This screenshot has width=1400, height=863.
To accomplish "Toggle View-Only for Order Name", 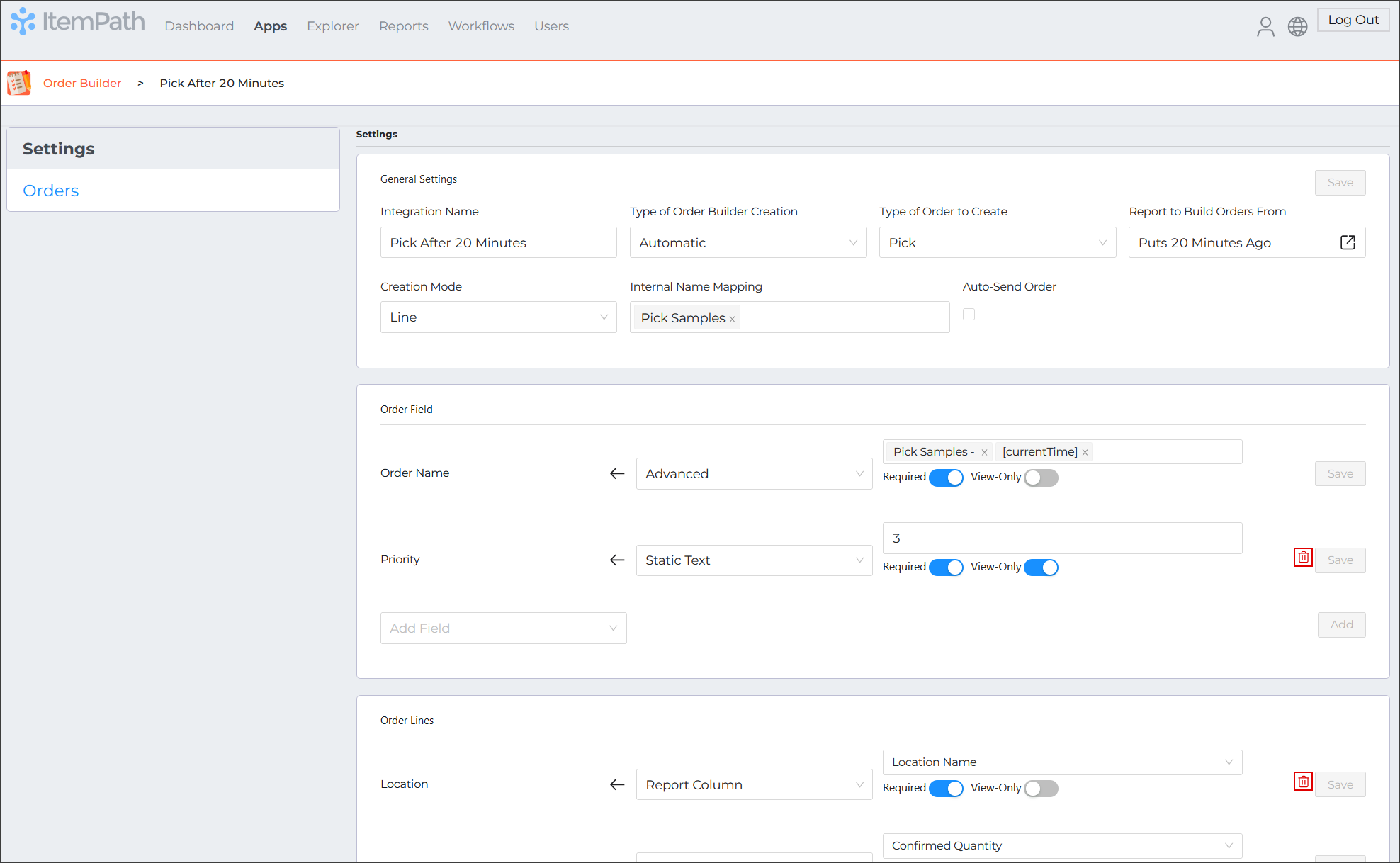I will (1041, 478).
